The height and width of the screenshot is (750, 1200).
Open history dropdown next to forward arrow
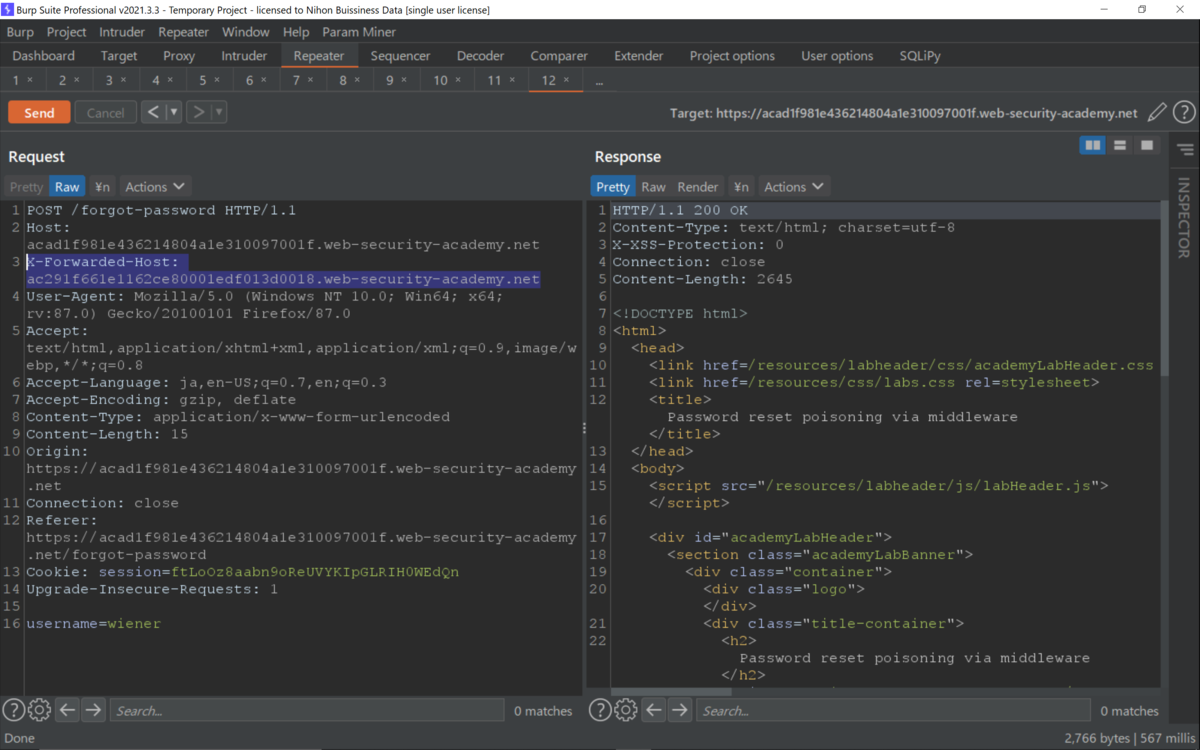219,112
